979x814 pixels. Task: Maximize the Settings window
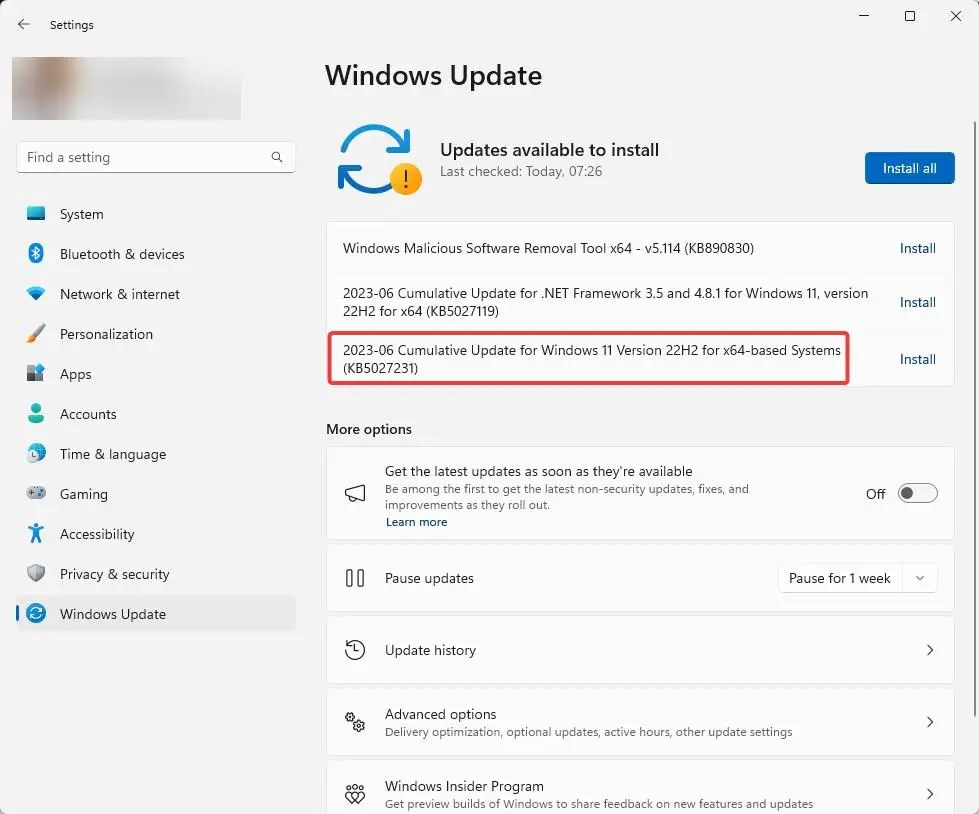pyautogui.click(x=910, y=16)
